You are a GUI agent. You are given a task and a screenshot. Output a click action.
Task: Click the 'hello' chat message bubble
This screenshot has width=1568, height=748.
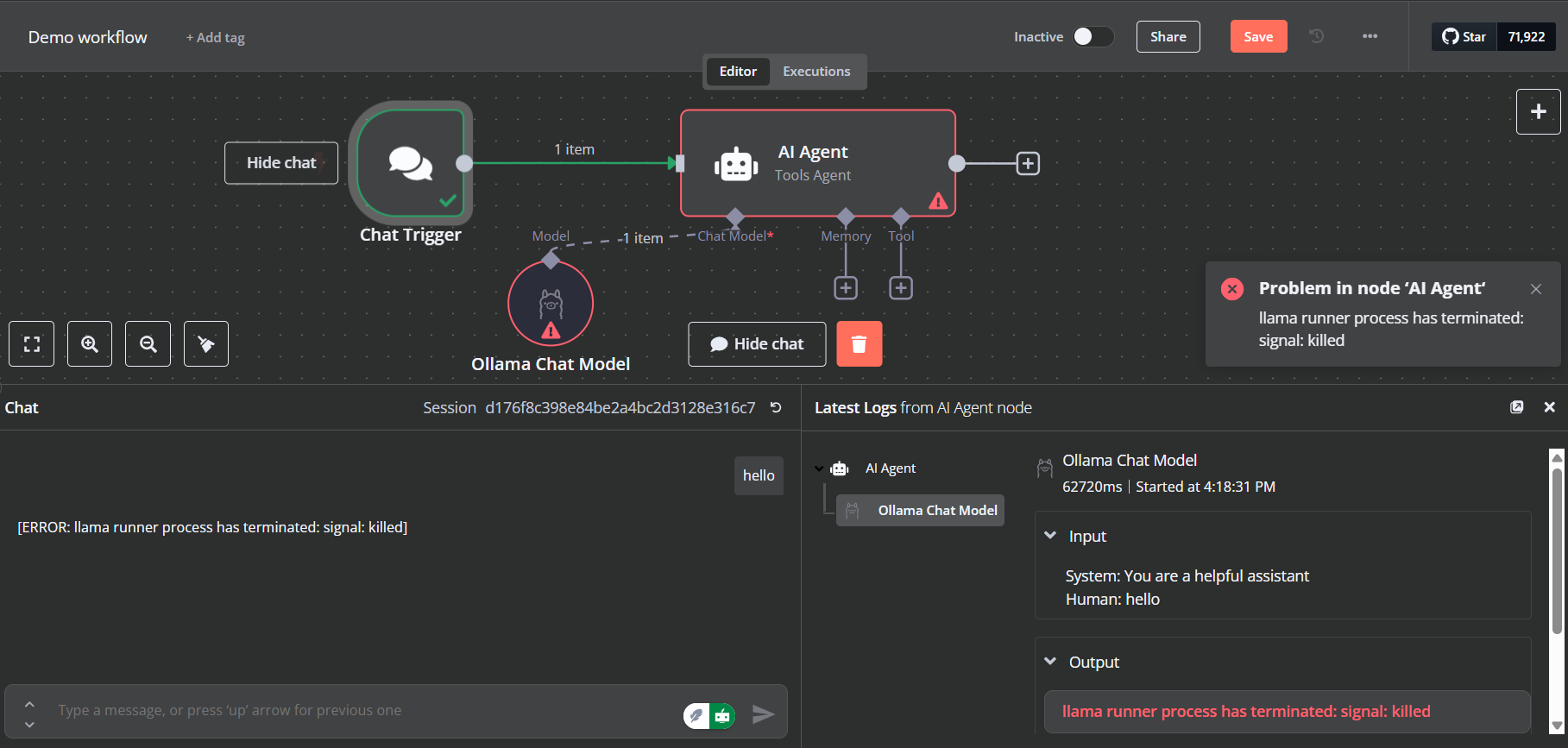759,475
